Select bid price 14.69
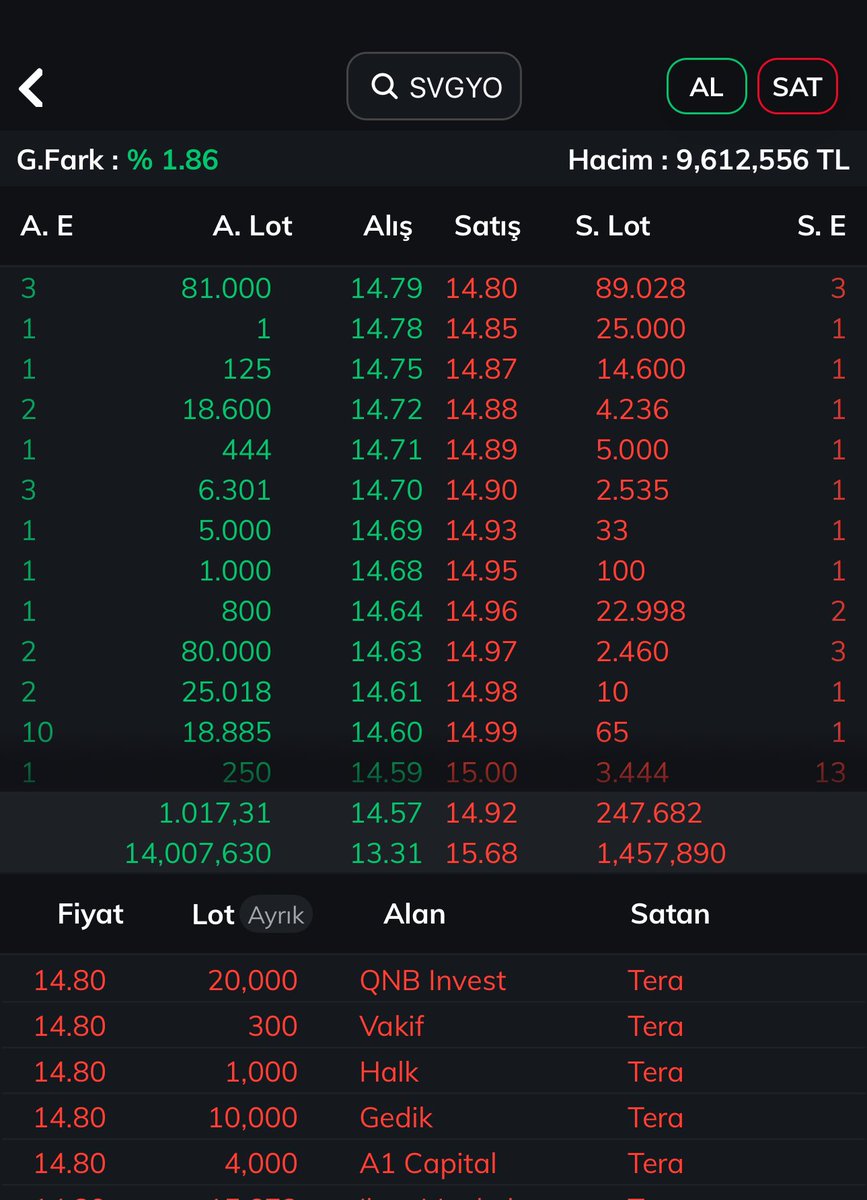This screenshot has height=1200, width=867. point(386,530)
